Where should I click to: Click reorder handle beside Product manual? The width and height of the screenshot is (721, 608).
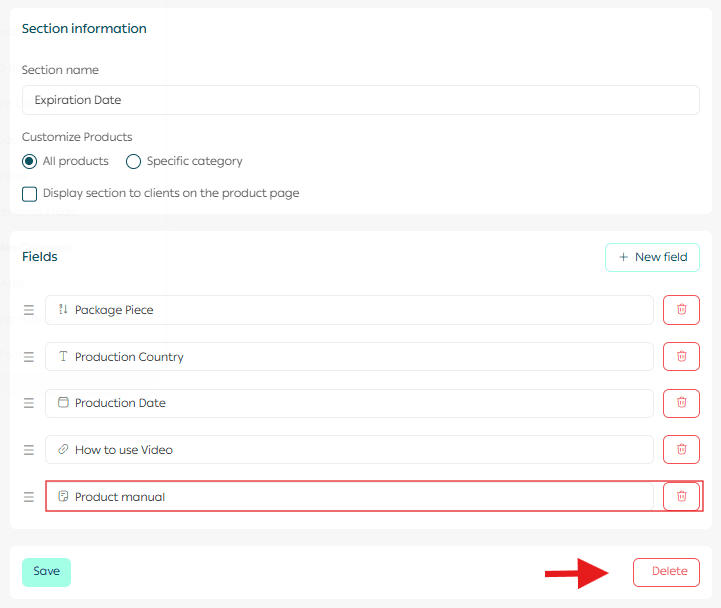point(29,497)
